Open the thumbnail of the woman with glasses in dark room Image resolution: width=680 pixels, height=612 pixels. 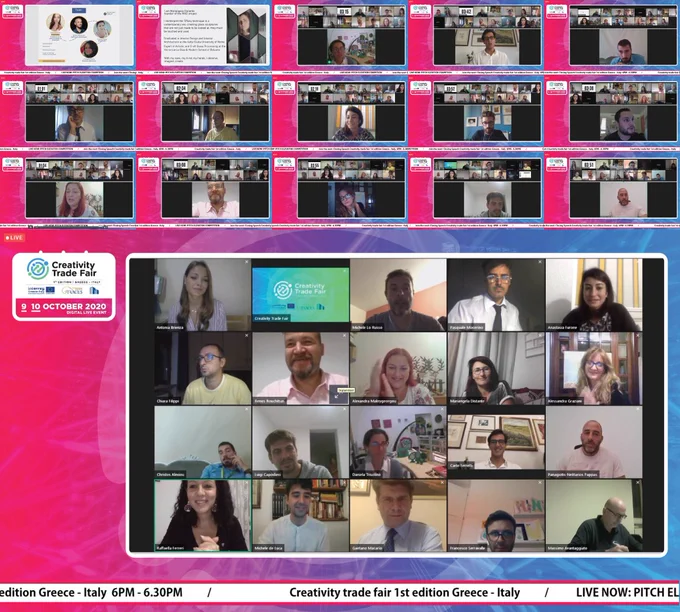pos(351,188)
